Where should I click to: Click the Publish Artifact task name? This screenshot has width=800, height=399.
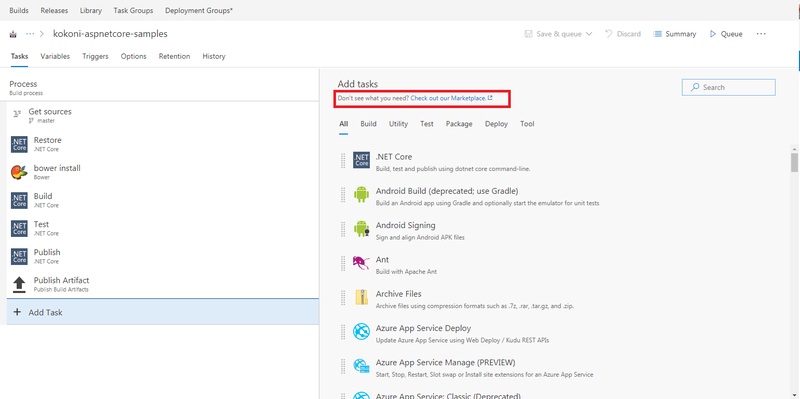(x=62, y=280)
